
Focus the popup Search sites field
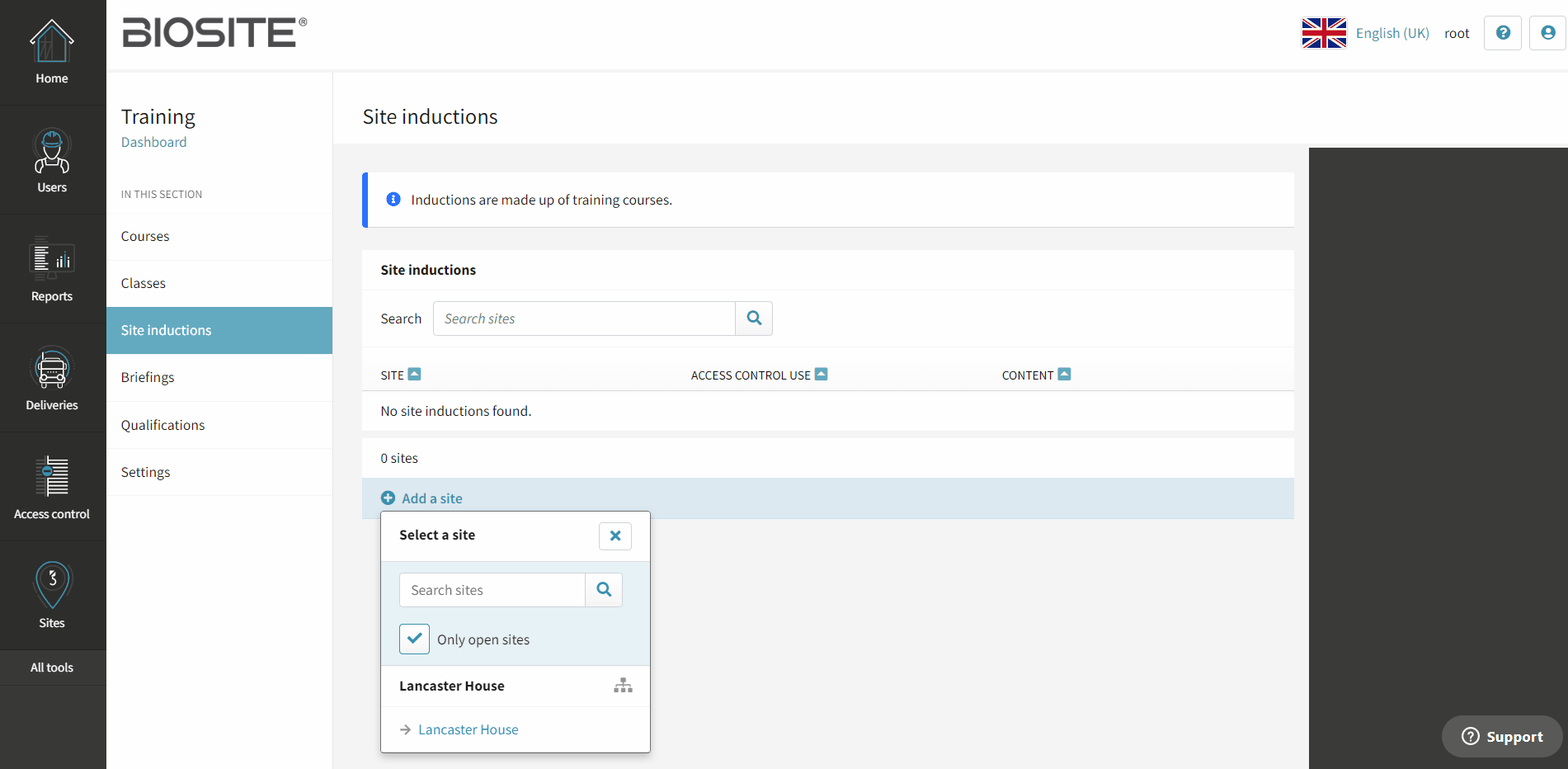click(x=492, y=590)
